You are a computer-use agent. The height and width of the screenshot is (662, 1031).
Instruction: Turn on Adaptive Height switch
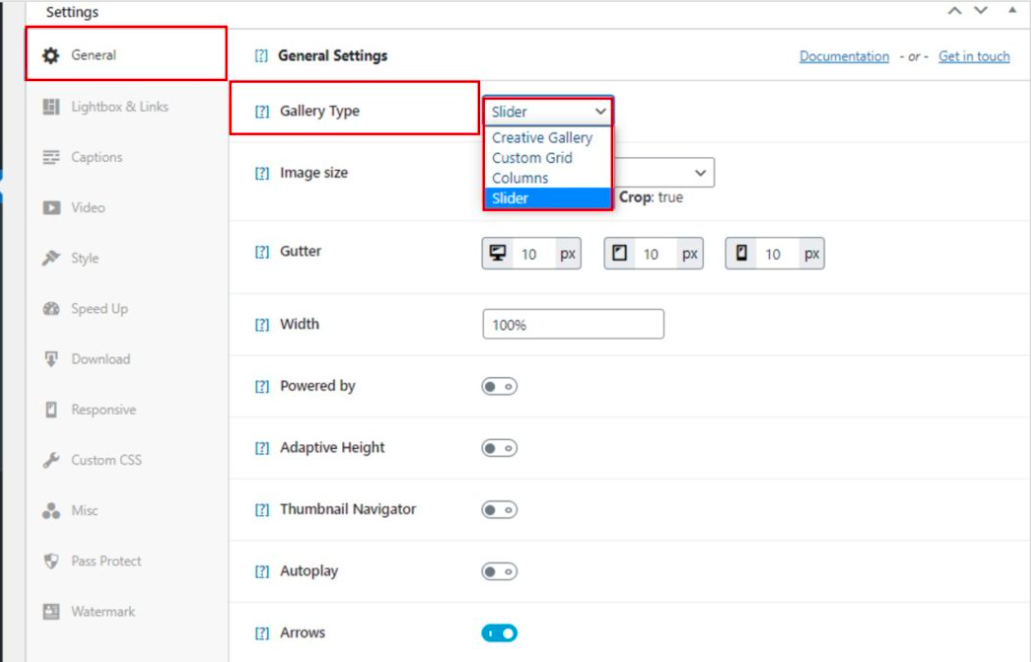(x=499, y=448)
